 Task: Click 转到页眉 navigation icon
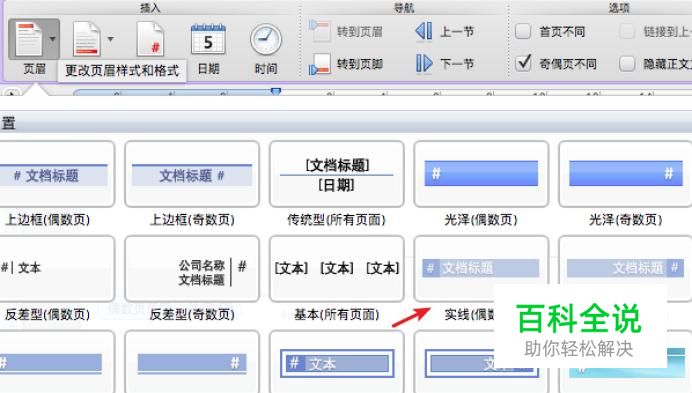[320, 30]
